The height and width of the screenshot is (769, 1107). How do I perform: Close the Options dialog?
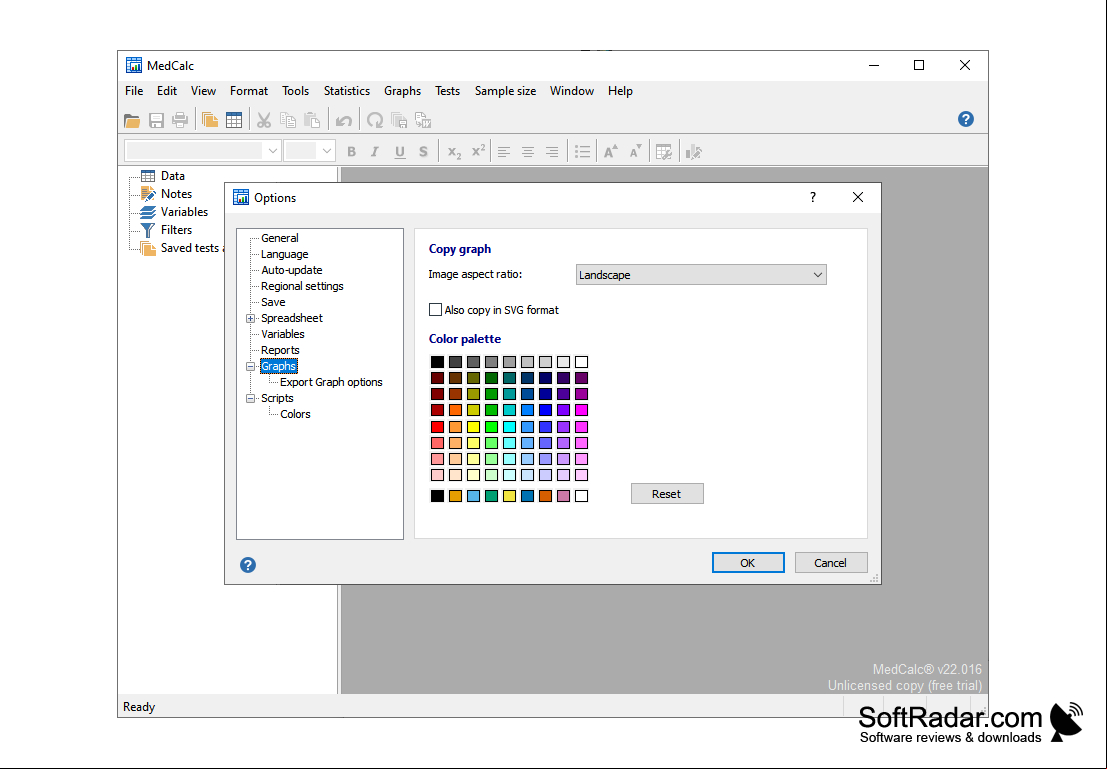[858, 198]
